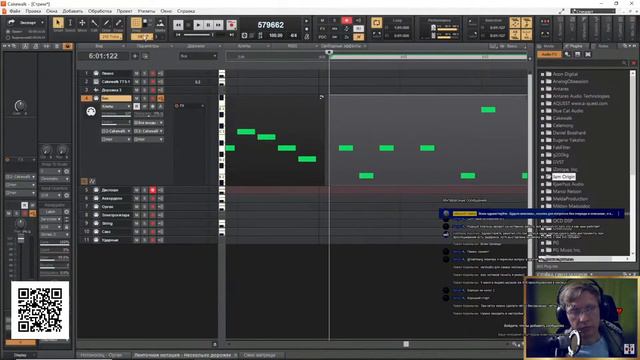Click the inspector channel volume fader
The width and height of the screenshot is (640, 360).
tap(20, 238)
